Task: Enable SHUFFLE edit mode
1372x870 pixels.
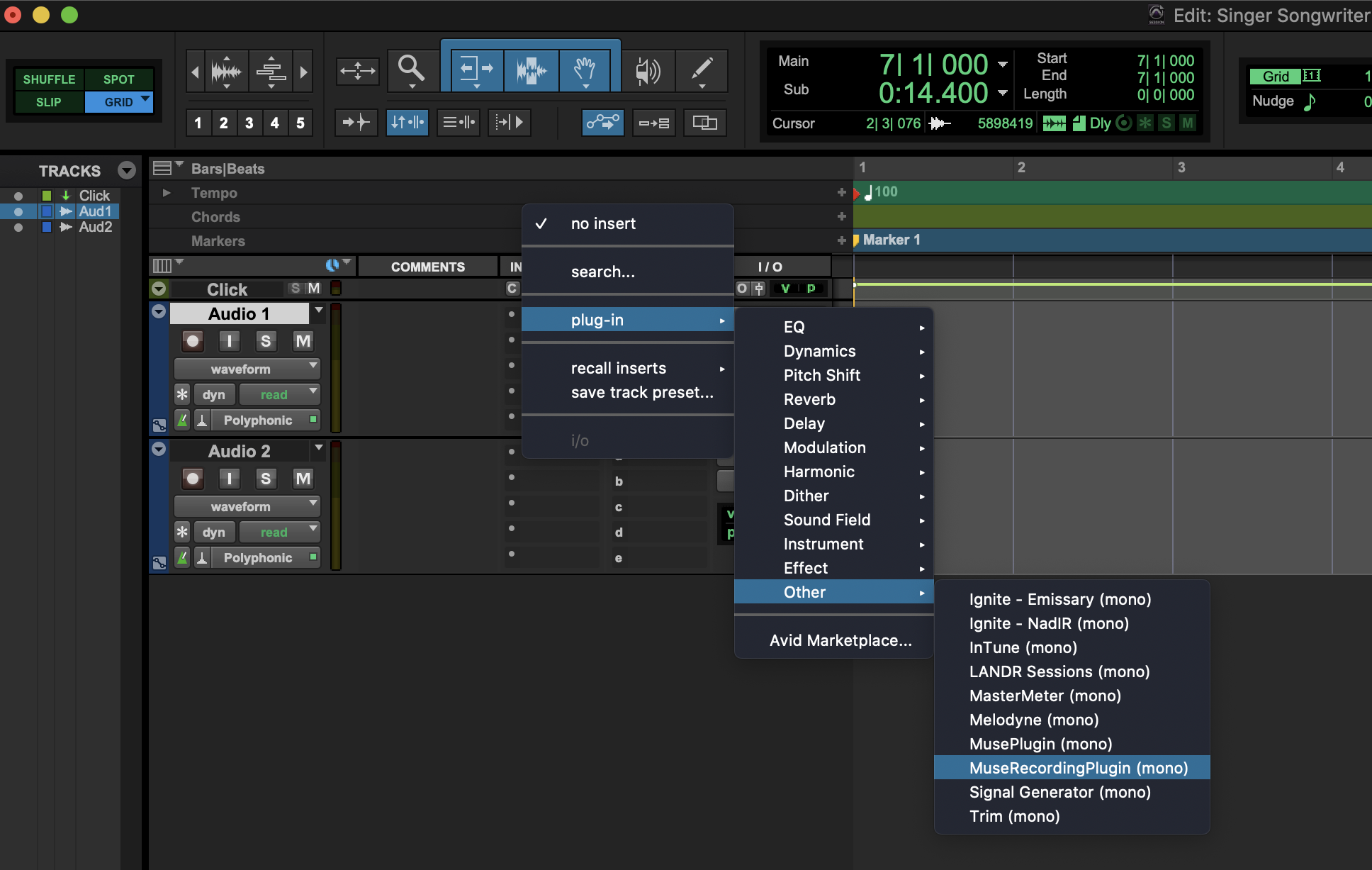Action: (x=48, y=79)
